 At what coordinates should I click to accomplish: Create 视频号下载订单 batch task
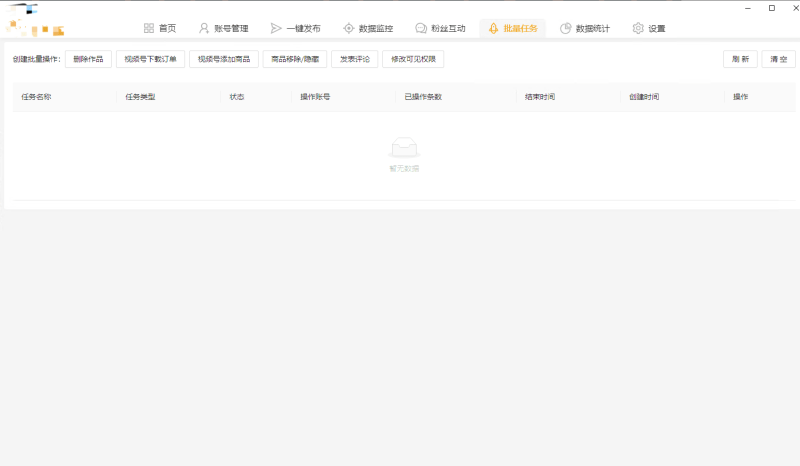[151, 59]
